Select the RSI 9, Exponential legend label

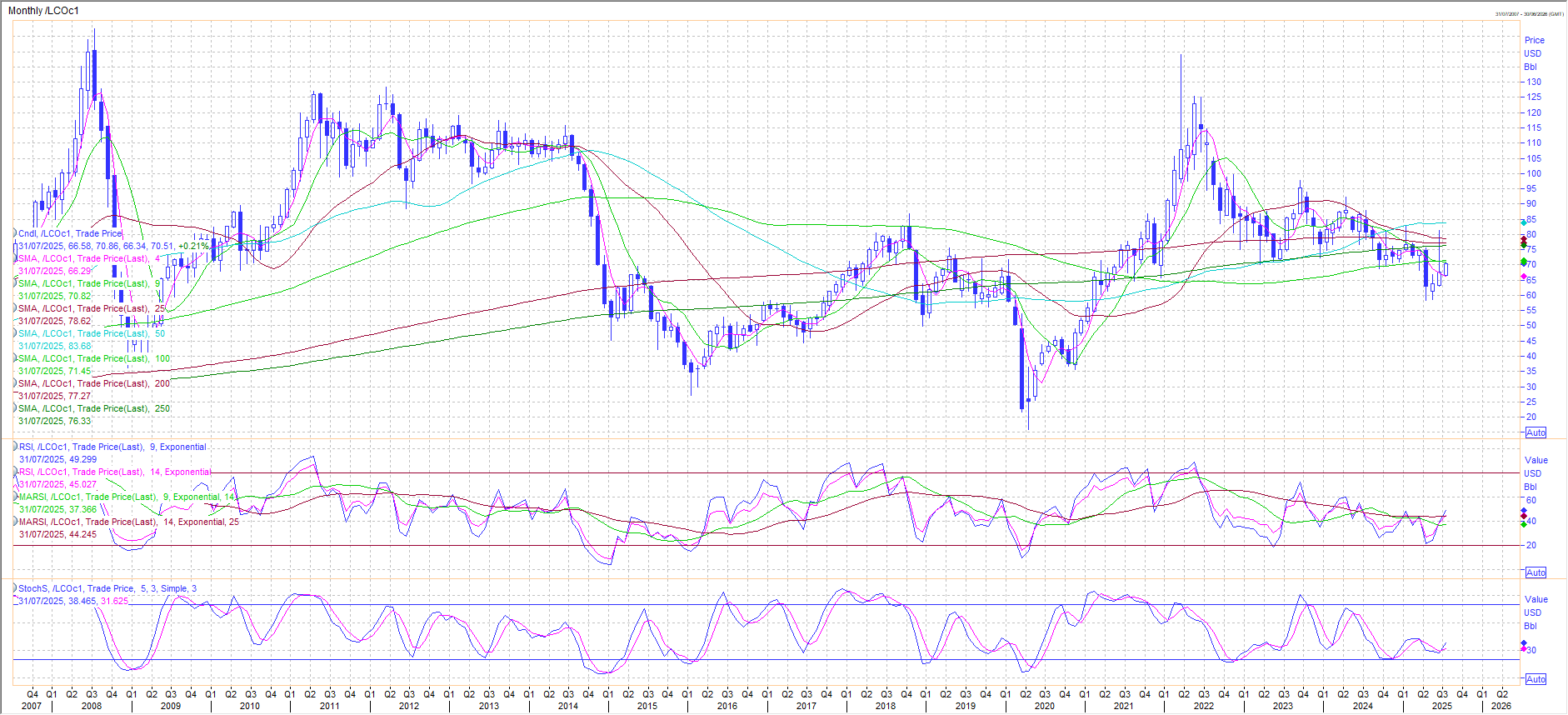click(112, 447)
